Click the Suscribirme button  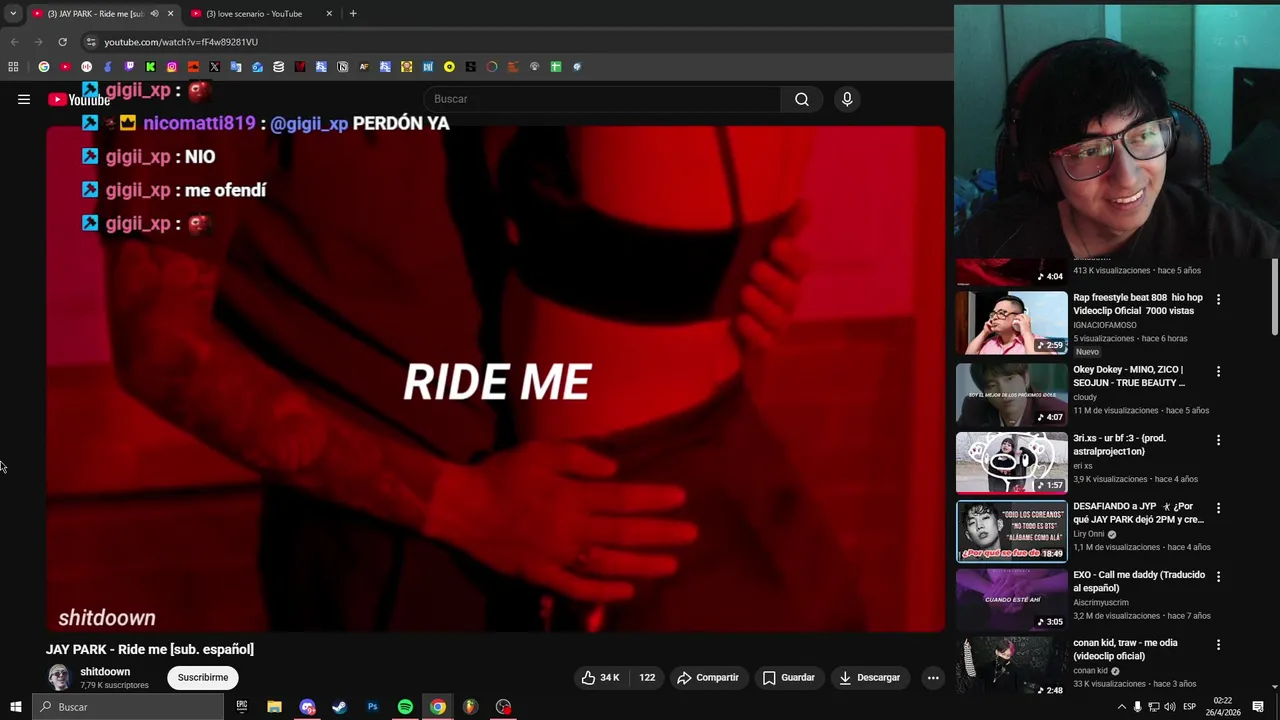point(203,678)
